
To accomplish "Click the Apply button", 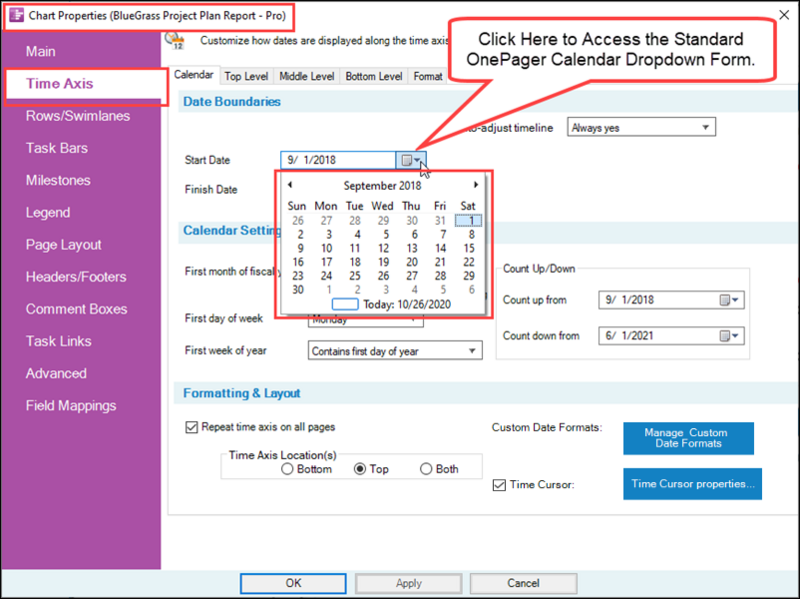I will coord(409,583).
